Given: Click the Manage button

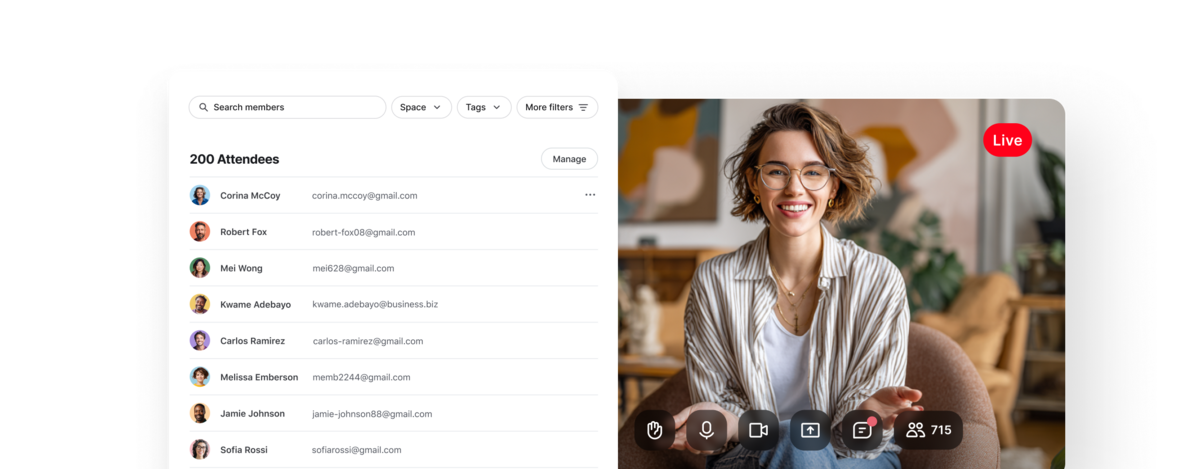Looking at the screenshot, I should click(x=569, y=159).
